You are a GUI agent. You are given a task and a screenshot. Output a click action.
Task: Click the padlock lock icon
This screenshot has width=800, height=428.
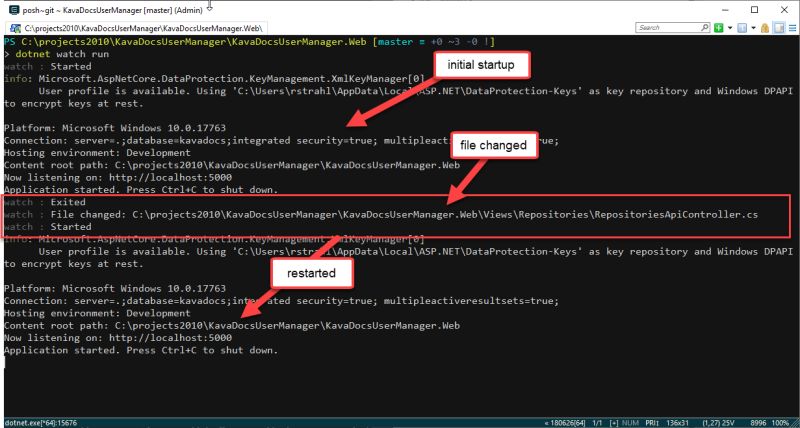pos(765,28)
